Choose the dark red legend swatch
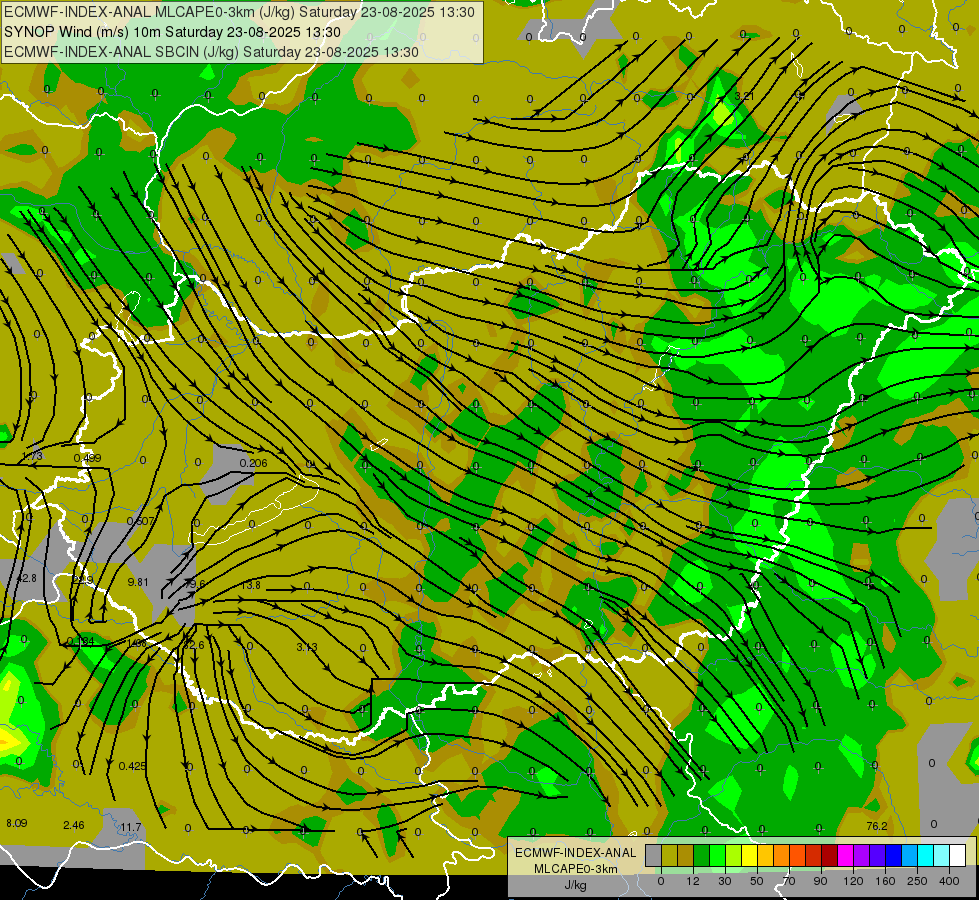The height and width of the screenshot is (900, 979). click(x=829, y=855)
